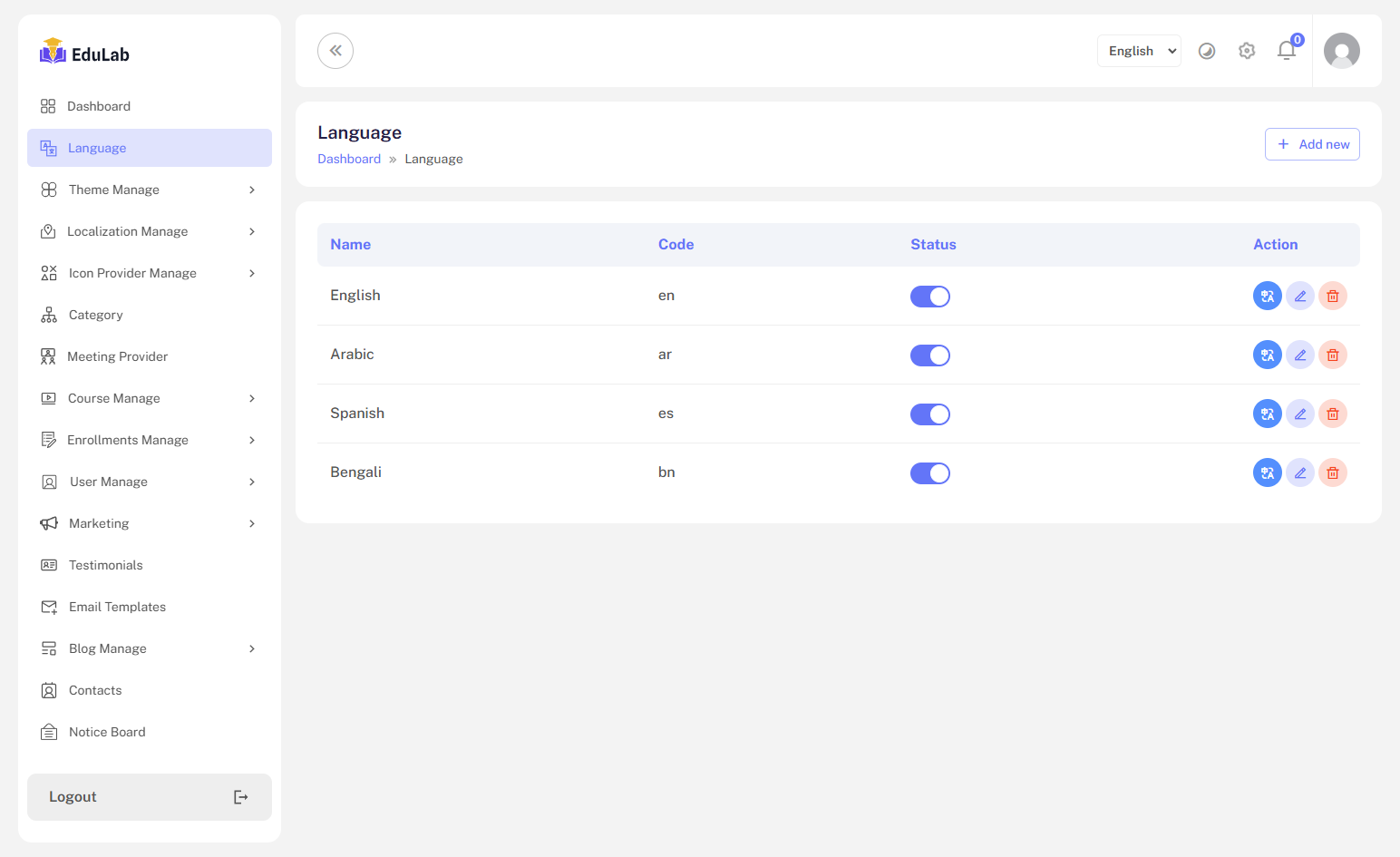Screen dimensions: 1400x857
Task: Turn off the Arabic status switch
Action: [929, 355]
